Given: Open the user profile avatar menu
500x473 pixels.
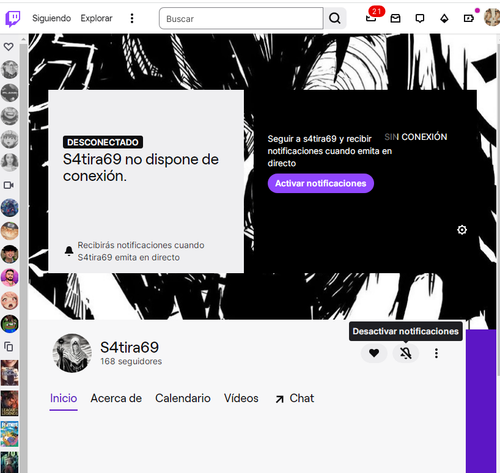Looking at the screenshot, I should [492, 17].
